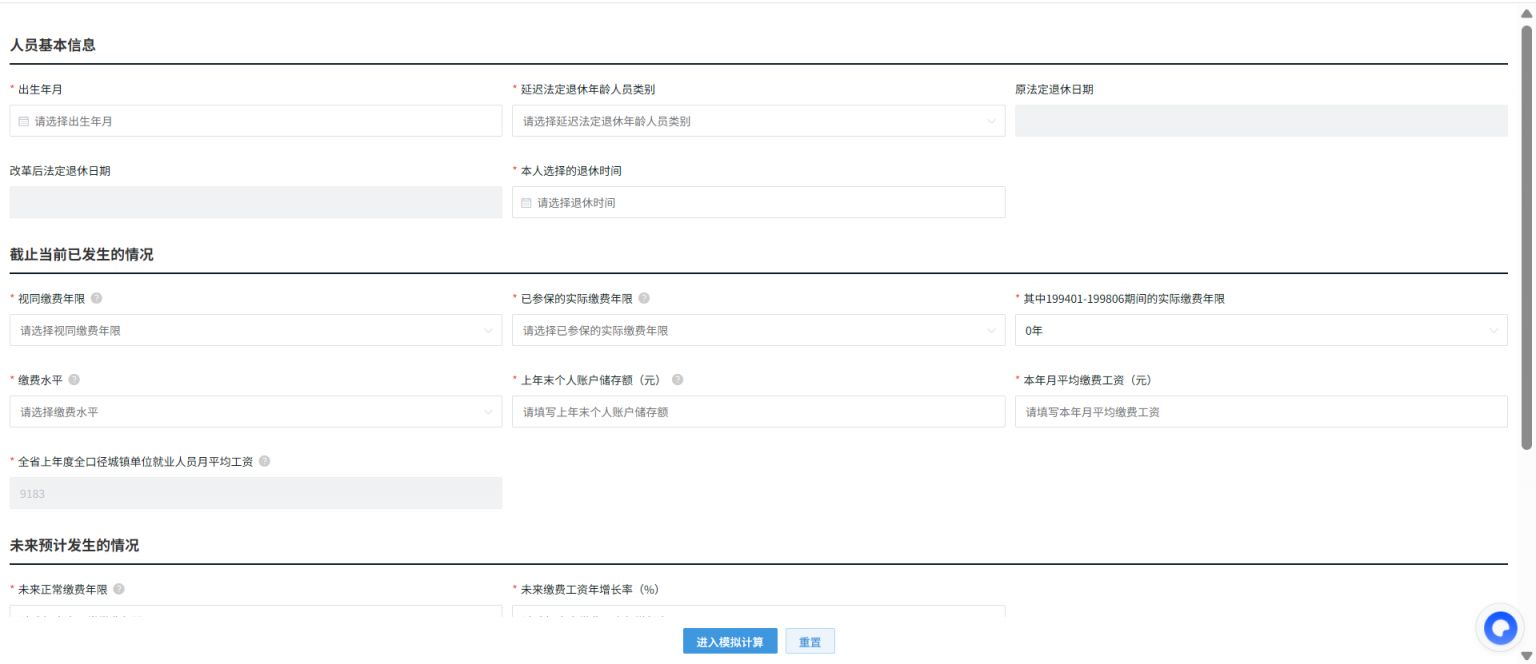Click help icon beside 上年末个人账户储存额 label

coord(677,380)
